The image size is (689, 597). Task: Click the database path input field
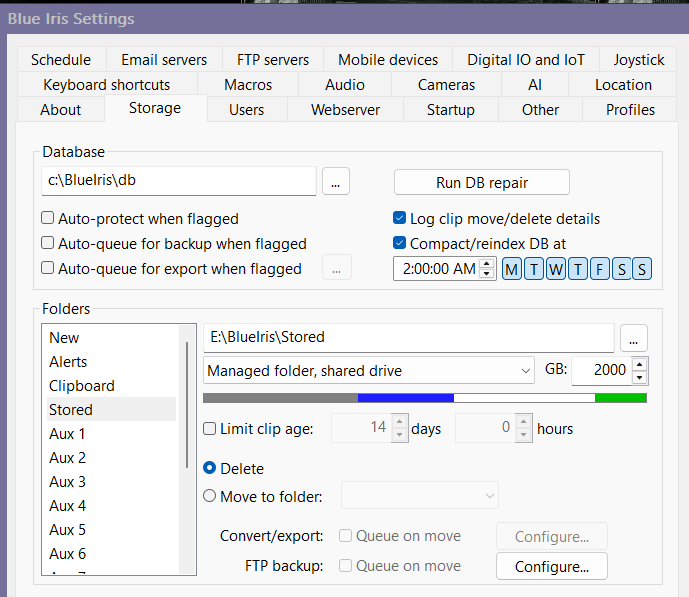click(179, 181)
